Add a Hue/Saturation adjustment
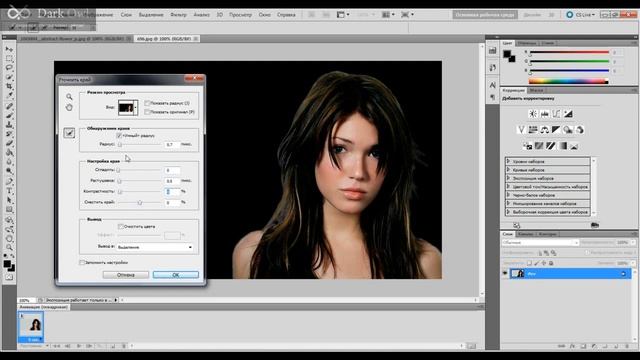The width and height of the screenshot is (640, 360). pos(533,130)
